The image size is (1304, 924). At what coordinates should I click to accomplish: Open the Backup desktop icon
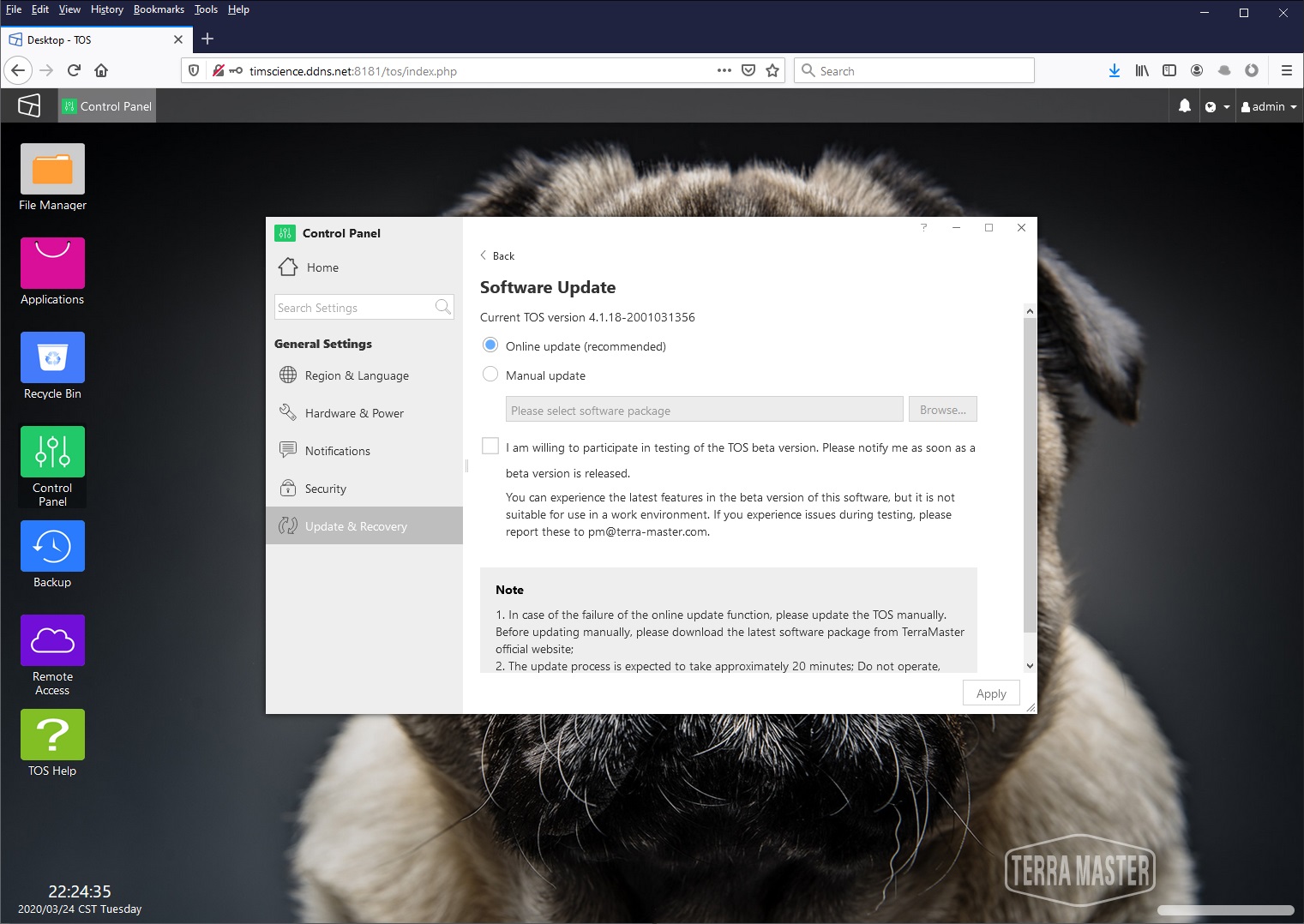52,547
